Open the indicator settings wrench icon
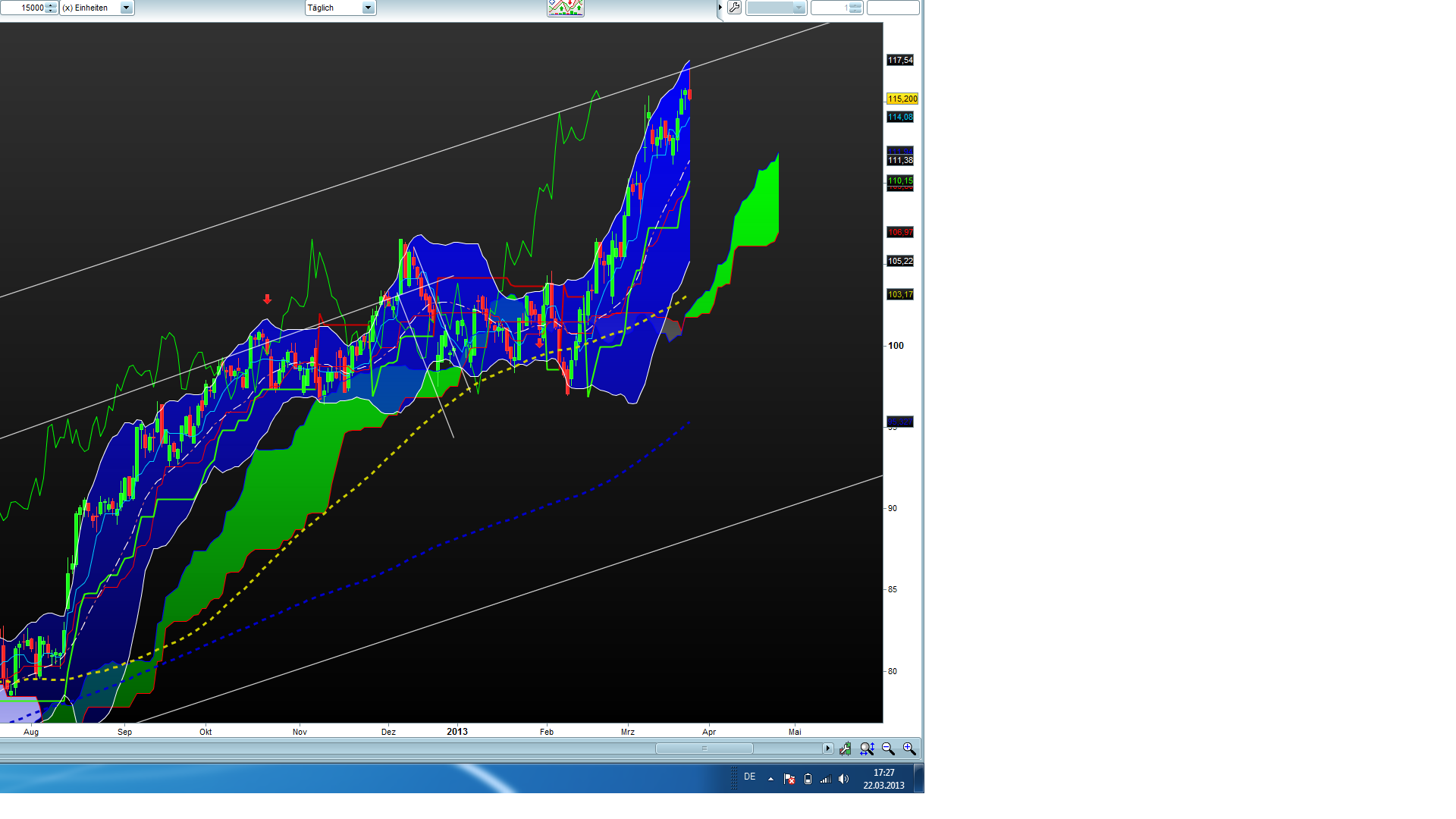The width and height of the screenshot is (1456, 819). click(x=734, y=8)
